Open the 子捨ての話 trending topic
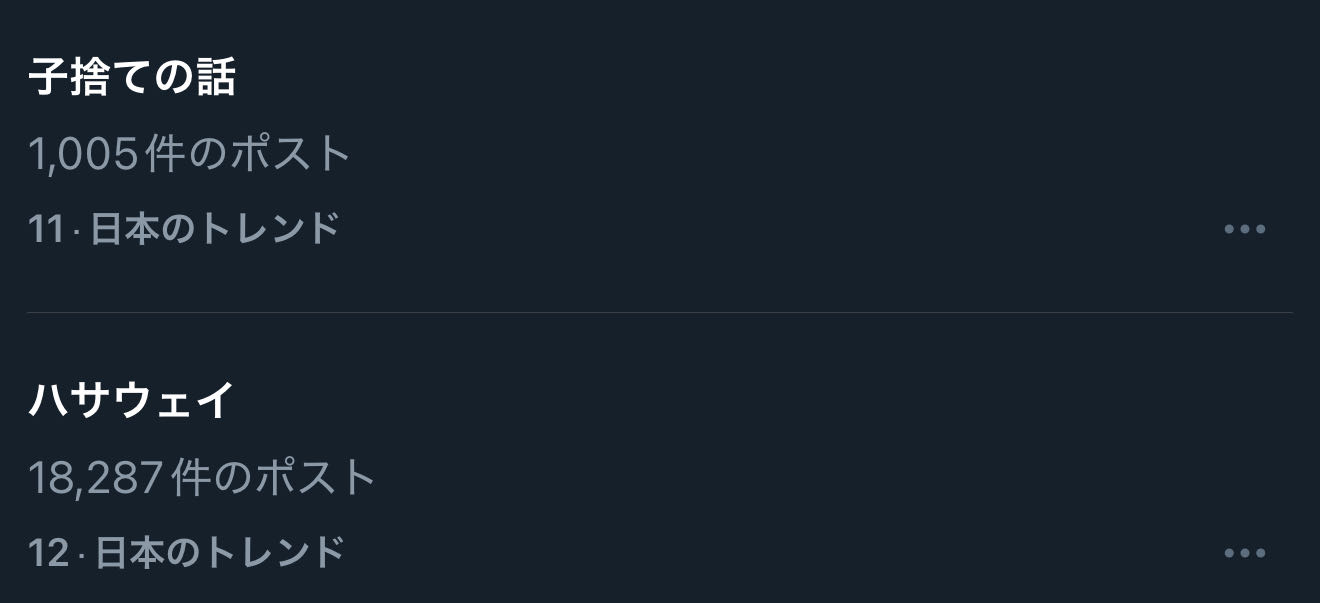Viewport: 1320px width, 603px height. point(132,77)
